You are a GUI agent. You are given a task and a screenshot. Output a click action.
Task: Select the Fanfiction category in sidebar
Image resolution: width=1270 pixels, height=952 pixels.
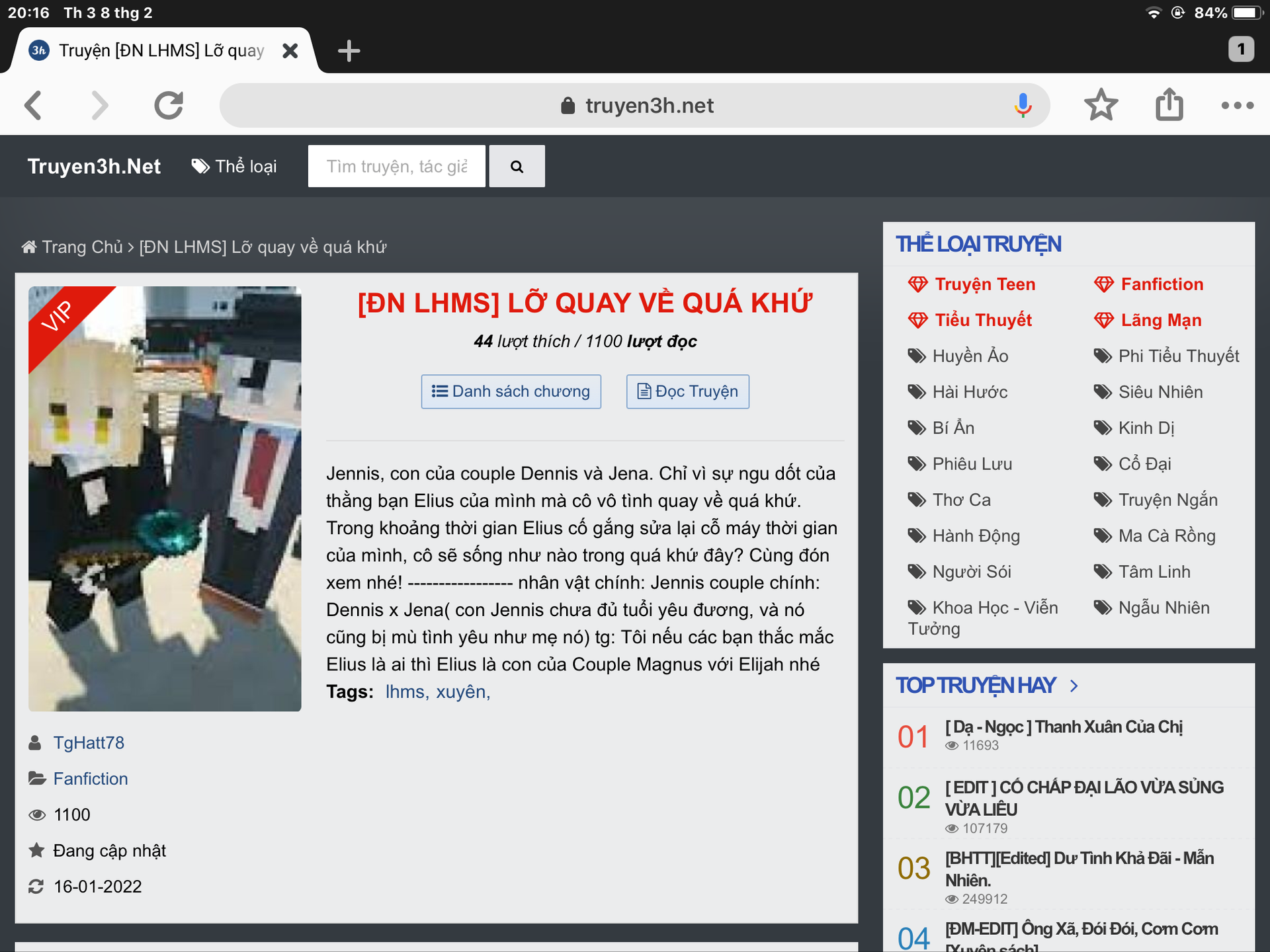1162,284
